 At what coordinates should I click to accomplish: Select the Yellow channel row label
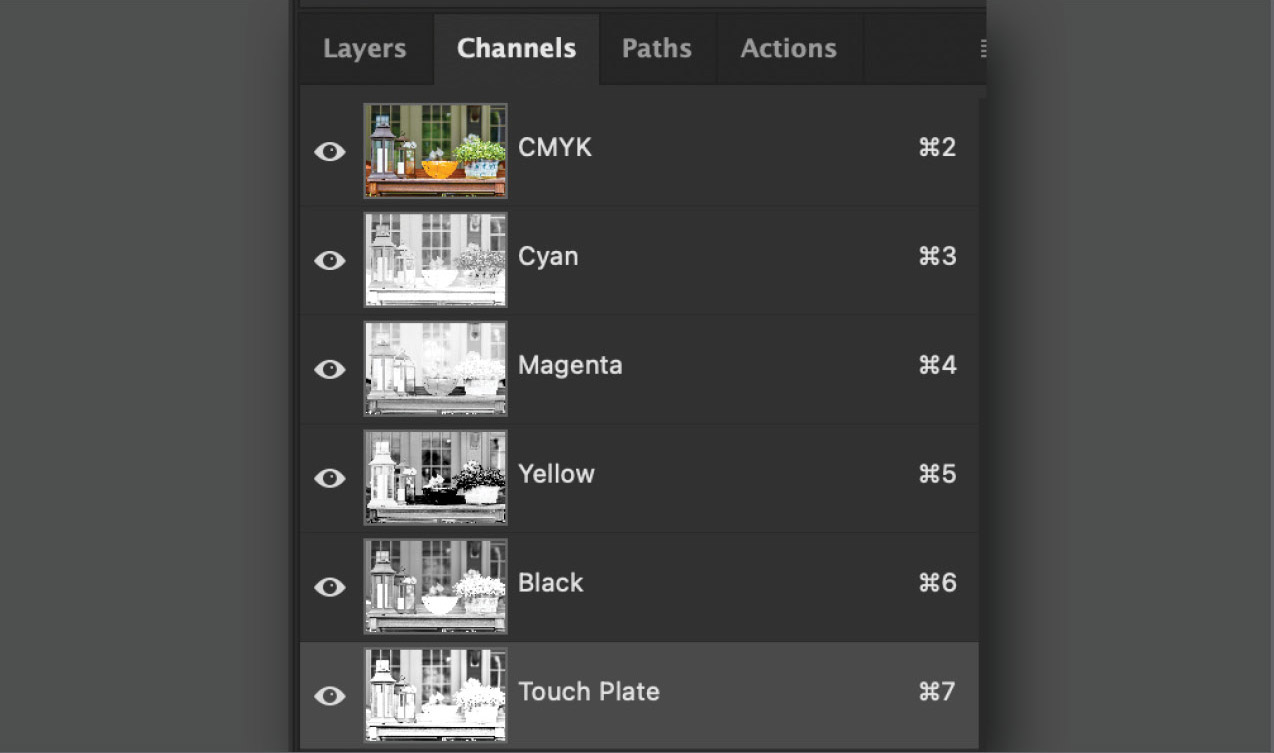coord(556,474)
